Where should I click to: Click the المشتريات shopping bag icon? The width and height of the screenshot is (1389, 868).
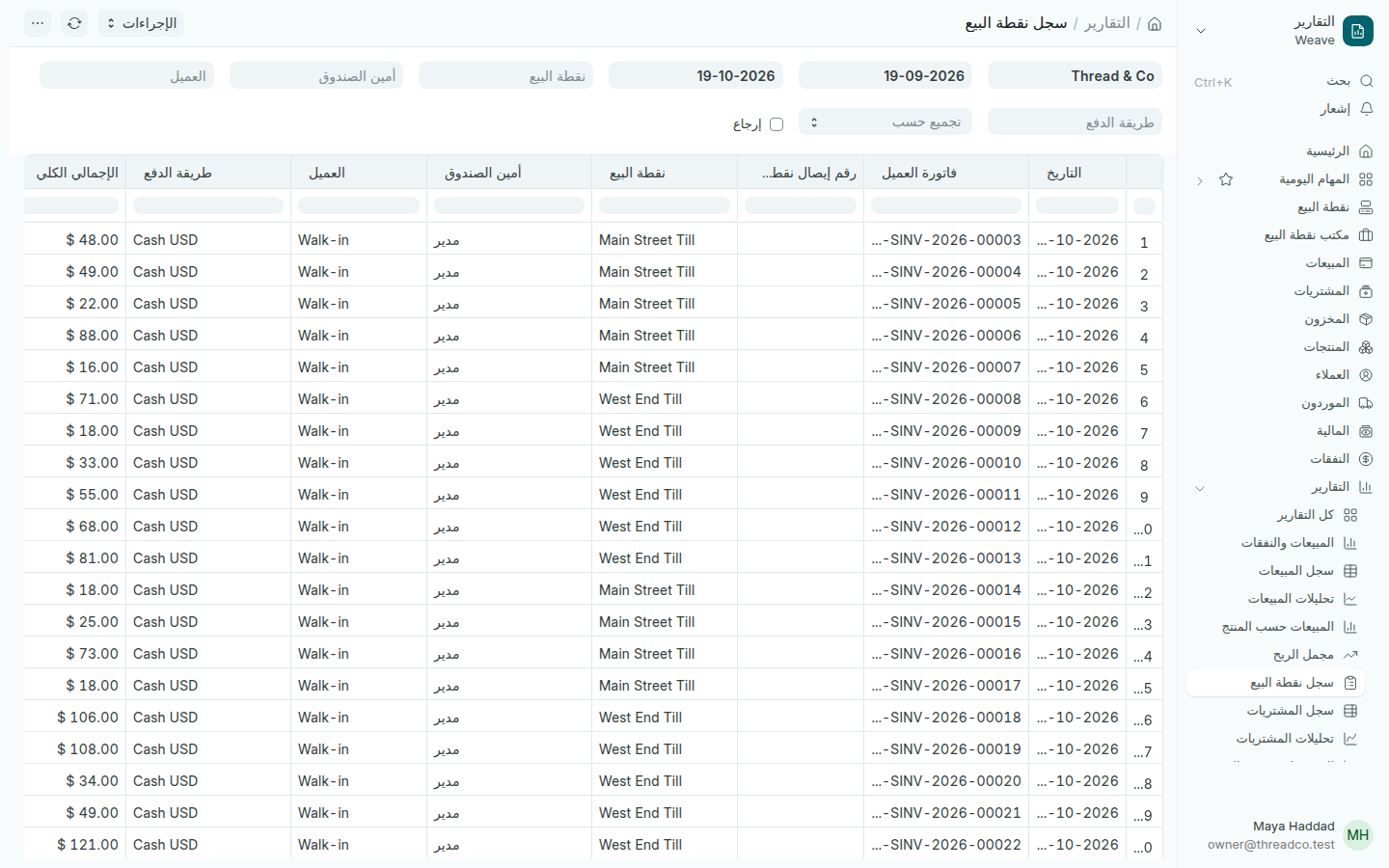[x=1366, y=291]
